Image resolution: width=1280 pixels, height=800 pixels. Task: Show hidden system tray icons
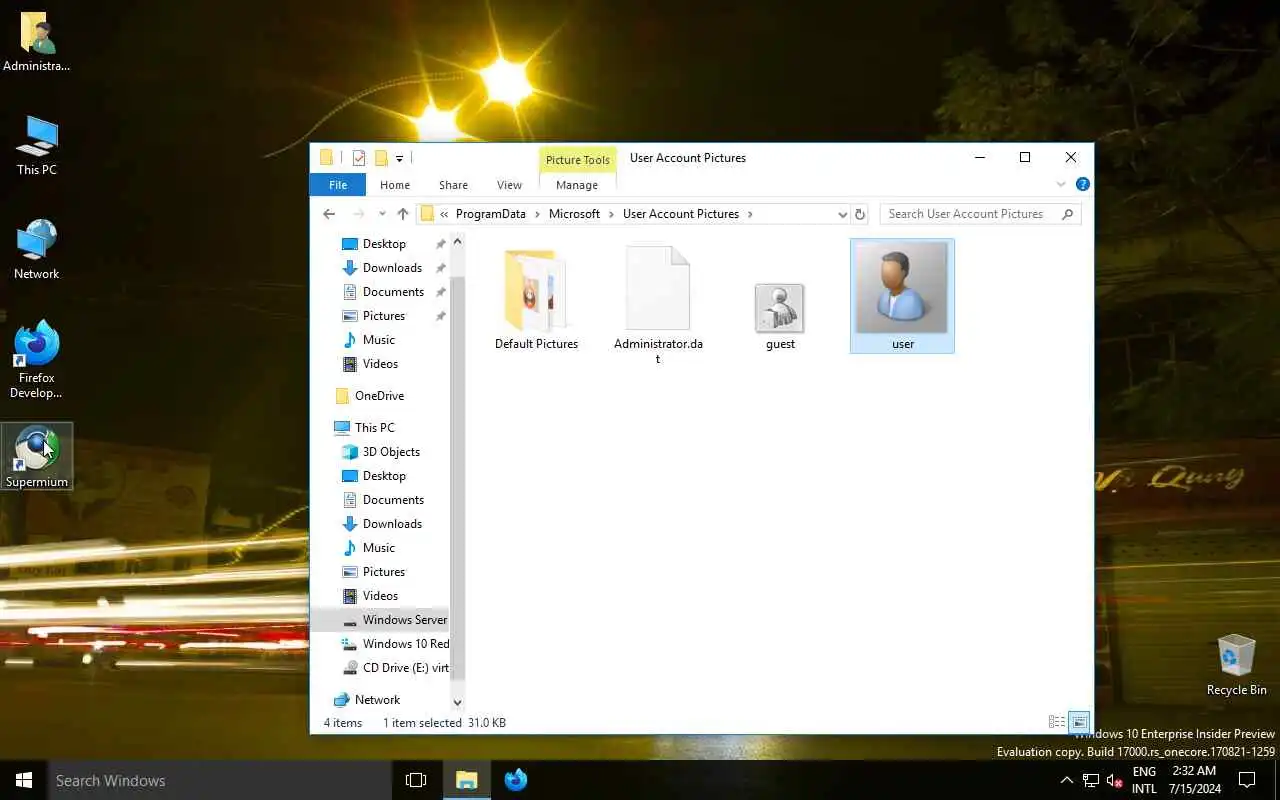tap(1066, 780)
